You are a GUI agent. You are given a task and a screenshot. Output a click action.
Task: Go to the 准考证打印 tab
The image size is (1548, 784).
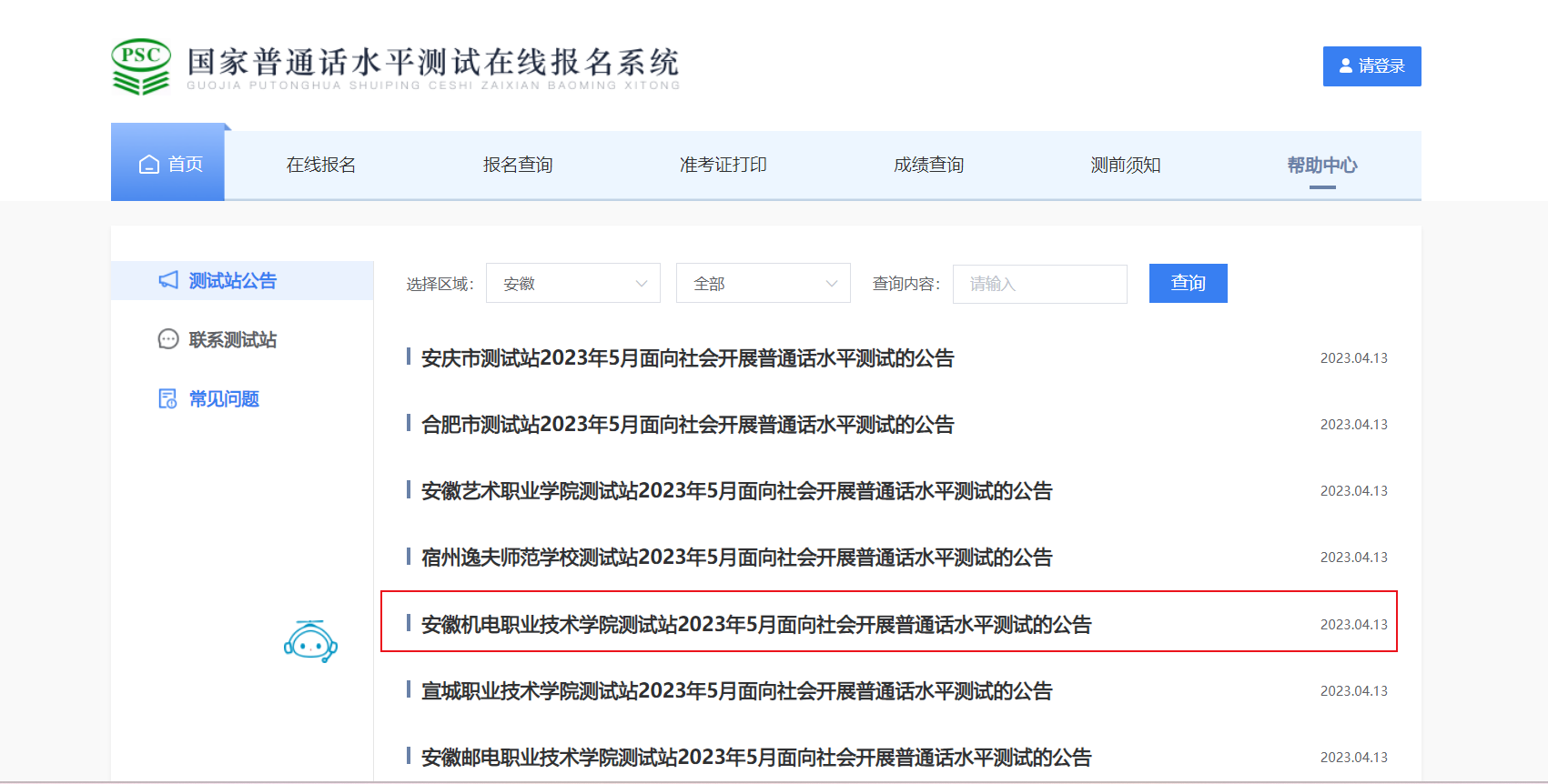(723, 165)
